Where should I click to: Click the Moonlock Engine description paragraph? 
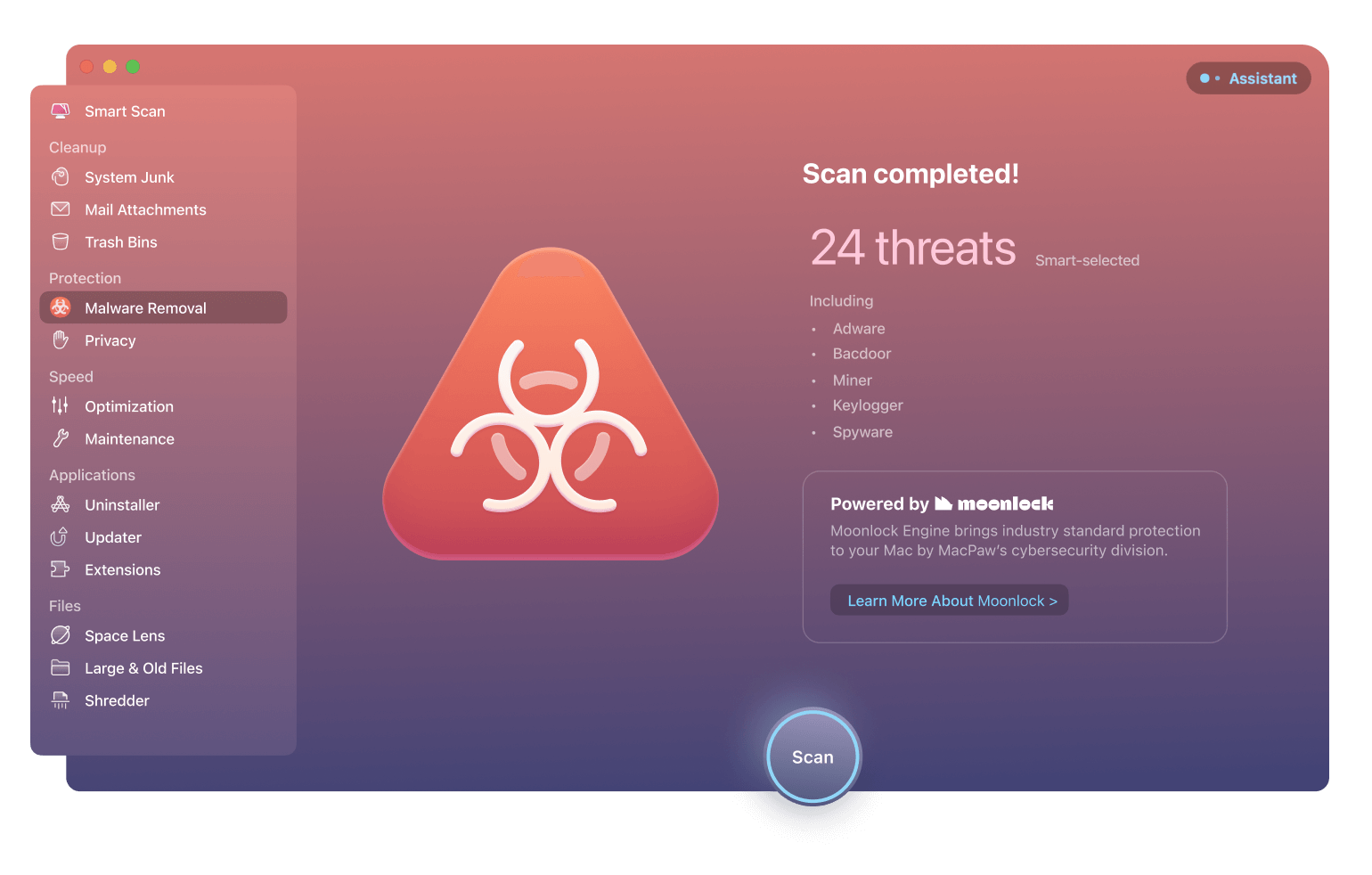click(x=1016, y=541)
